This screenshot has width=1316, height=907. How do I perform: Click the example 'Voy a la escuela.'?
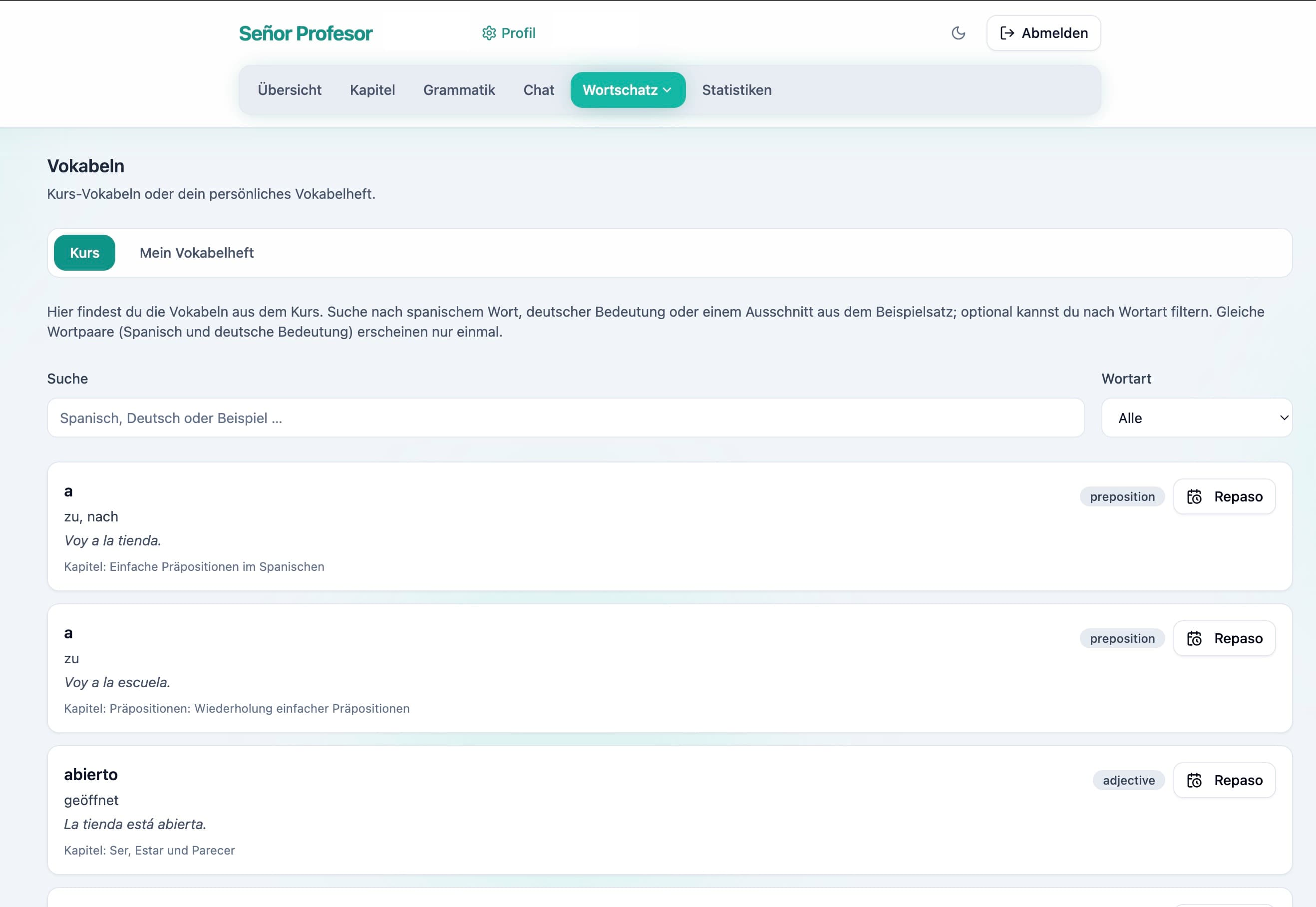(x=117, y=682)
